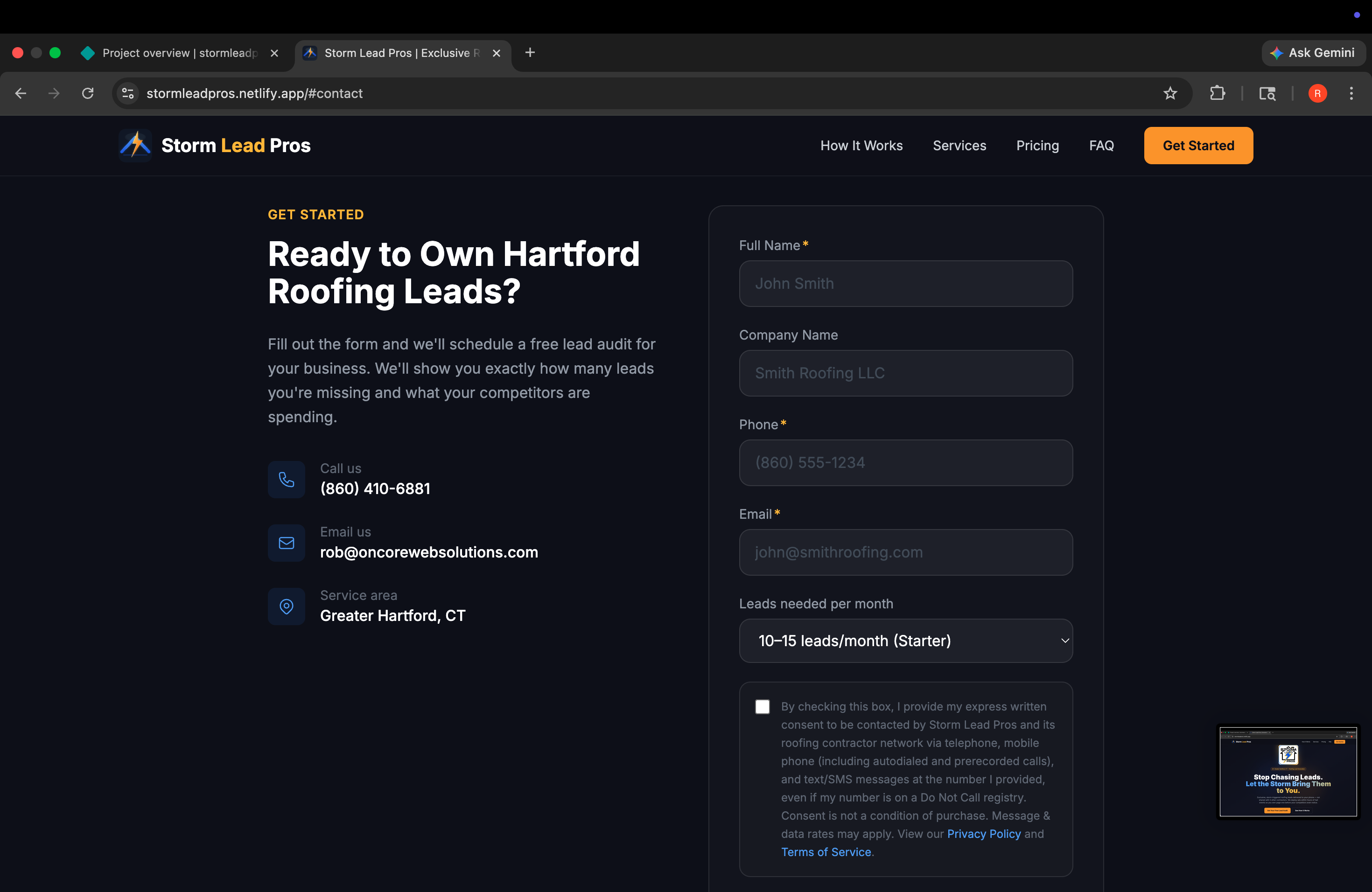
Task: Click the Ready to Own Hartford heading
Action: click(454, 272)
